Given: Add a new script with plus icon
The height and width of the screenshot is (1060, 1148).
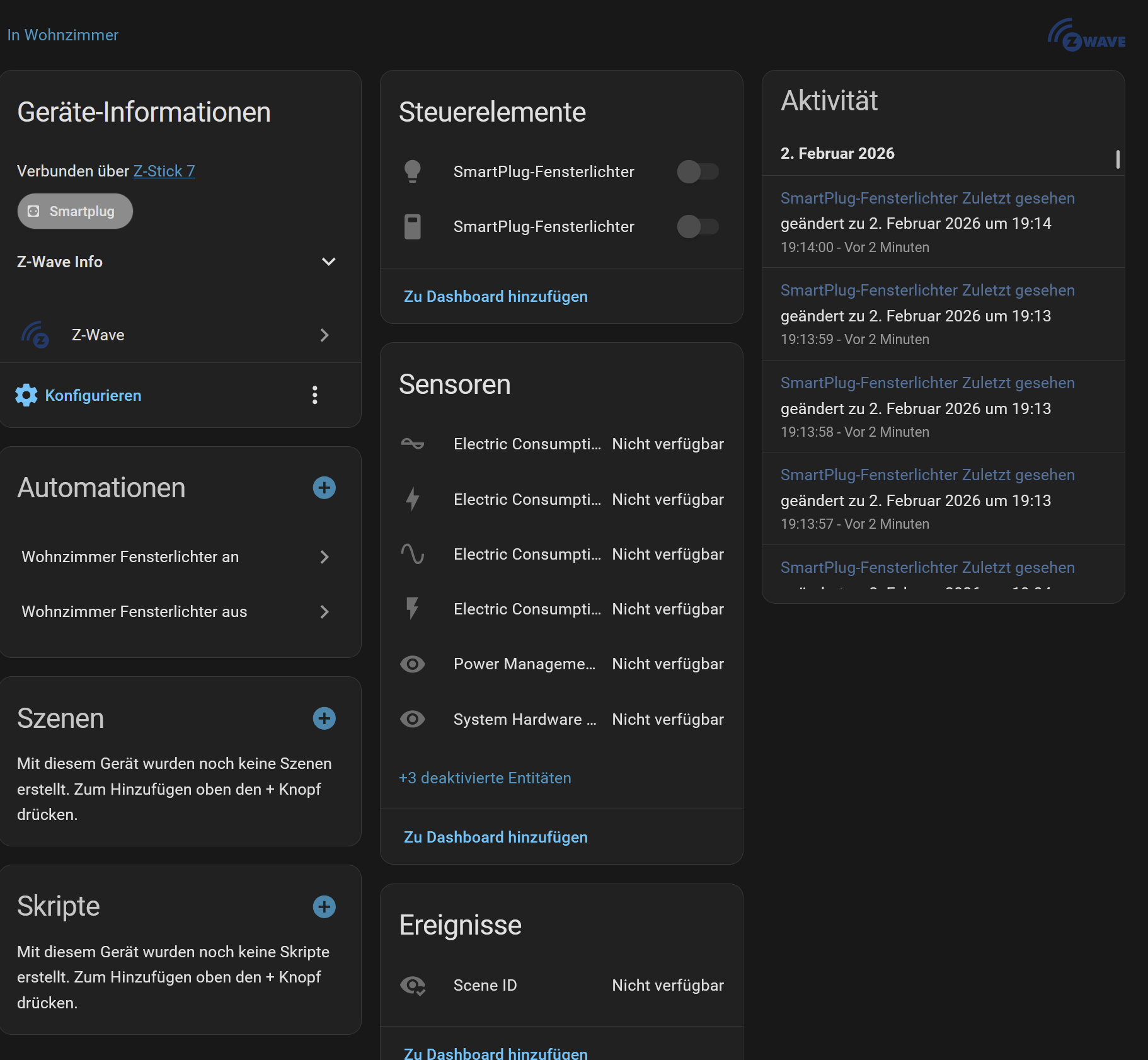Looking at the screenshot, I should pyautogui.click(x=324, y=907).
